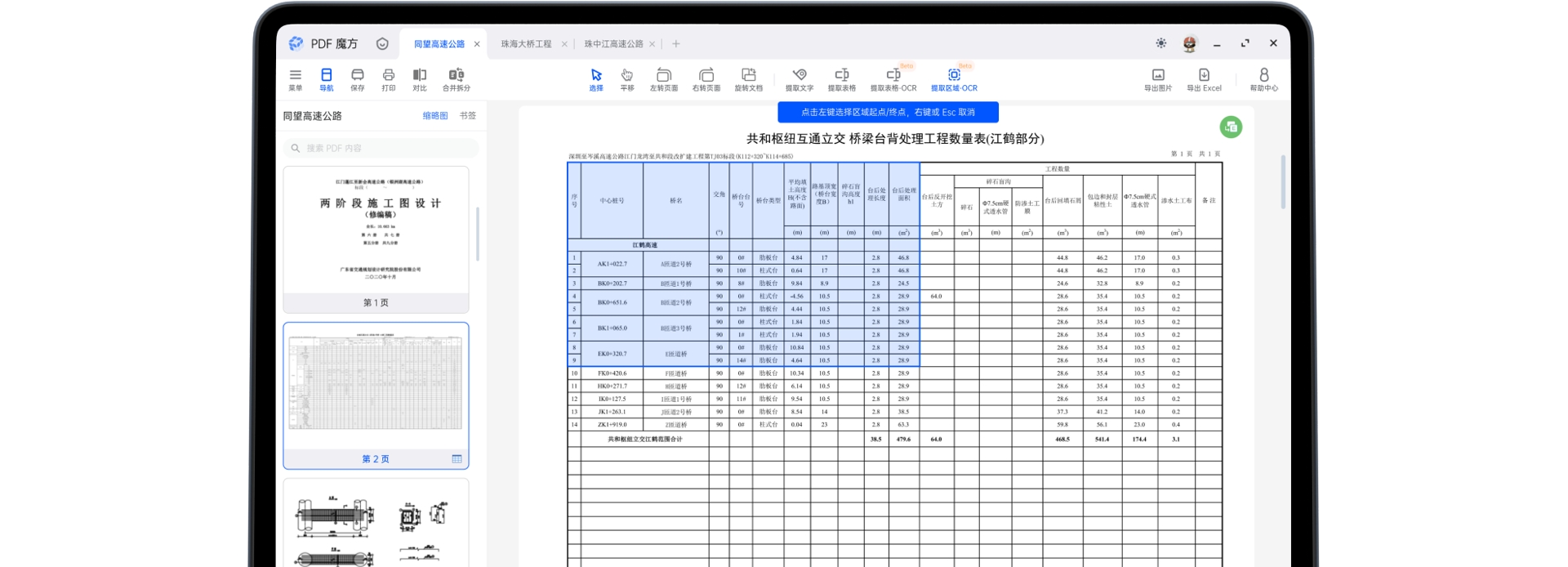Open the 对比 compare tool
1568x567 pixels.
coord(420,79)
